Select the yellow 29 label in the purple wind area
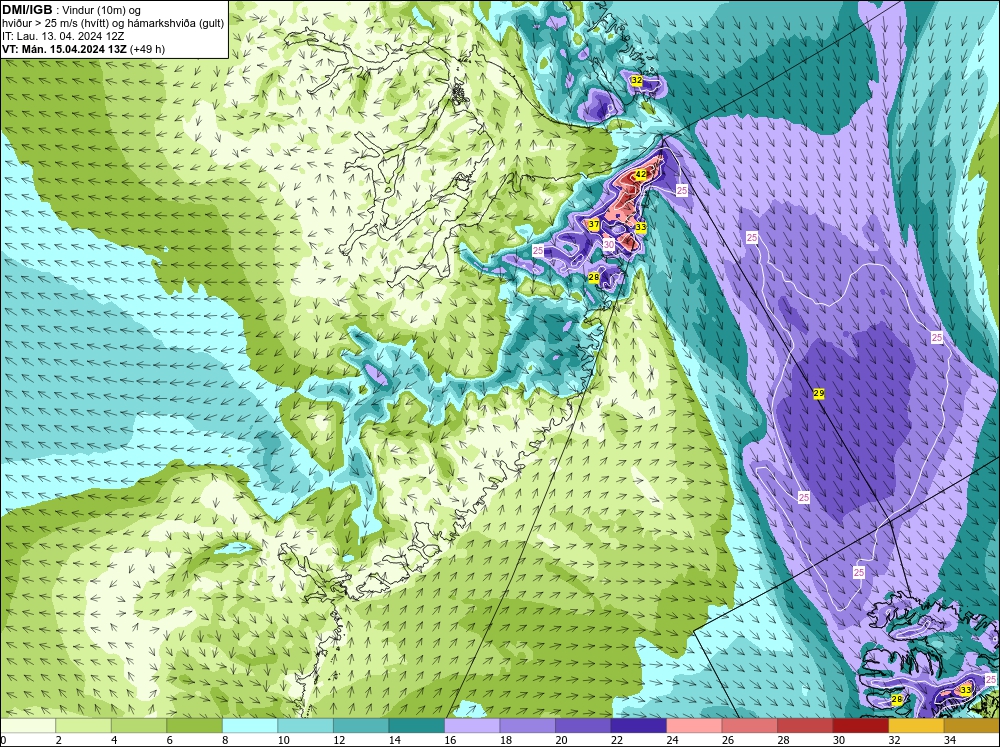Viewport: 1000px width, 747px height. (819, 394)
